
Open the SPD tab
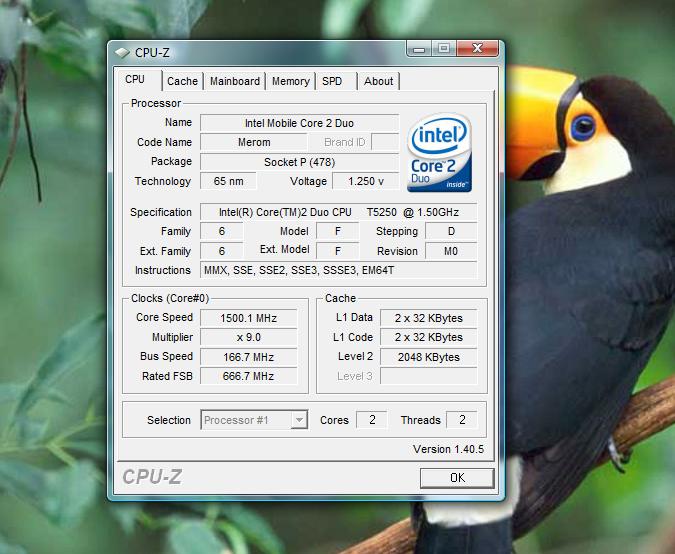[336, 81]
